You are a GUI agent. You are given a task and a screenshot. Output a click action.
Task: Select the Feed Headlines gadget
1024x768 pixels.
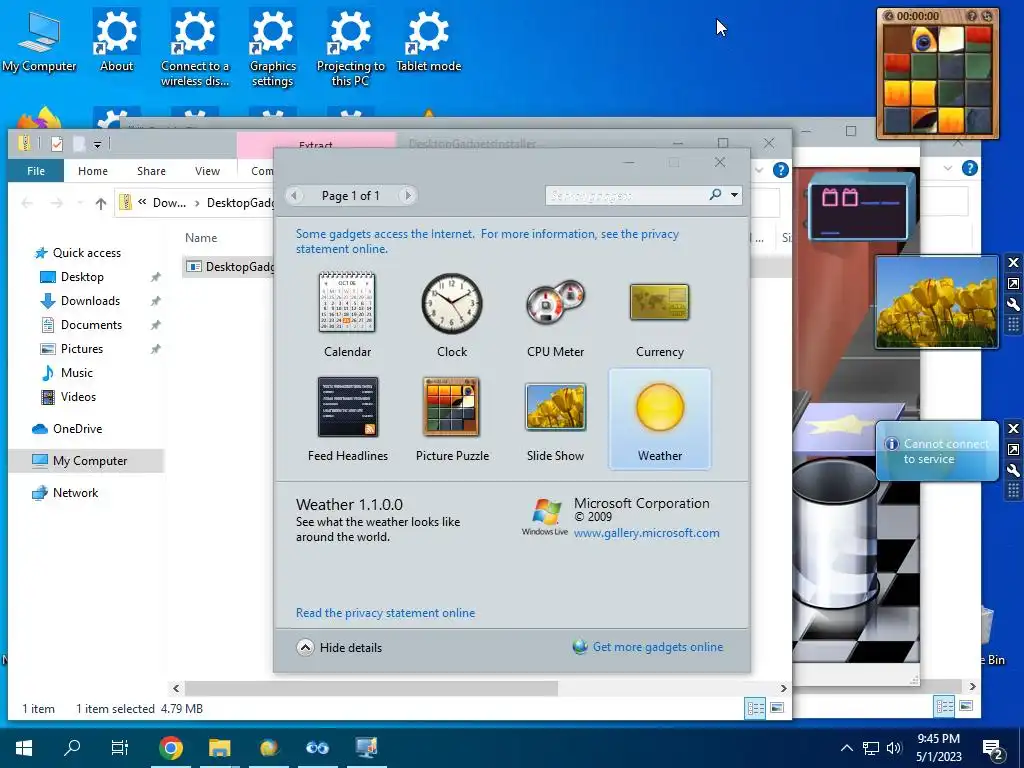[x=347, y=419]
